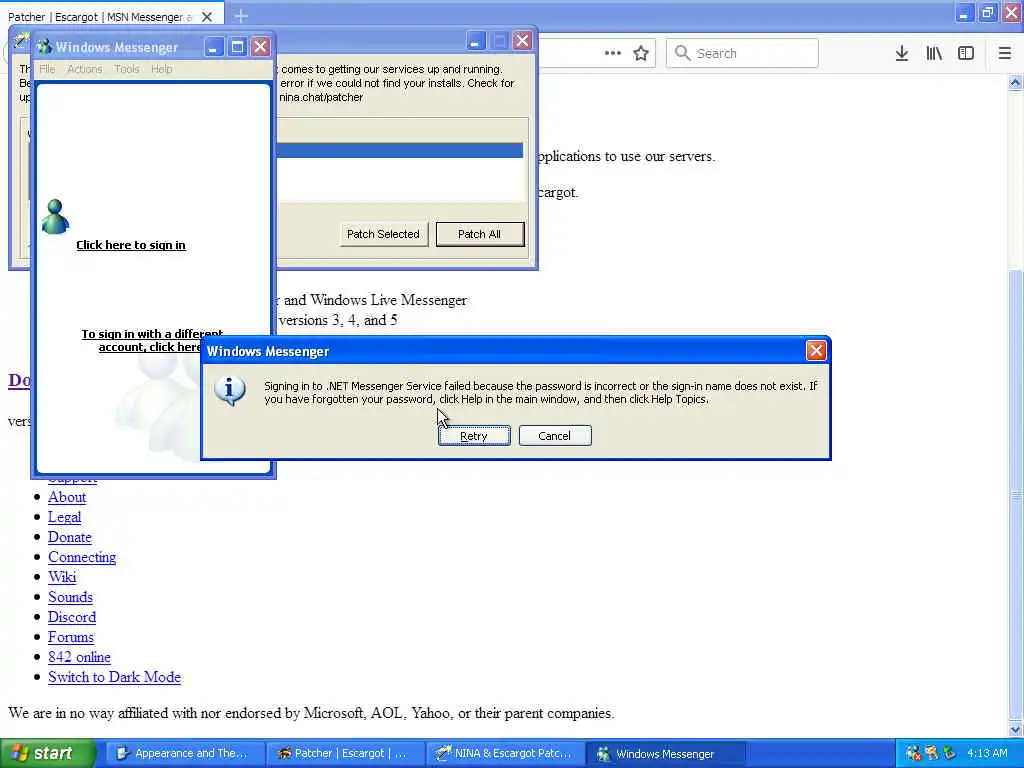Minimize the NINA & Escargot Patcher window
1024x768 pixels.
(475, 41)
